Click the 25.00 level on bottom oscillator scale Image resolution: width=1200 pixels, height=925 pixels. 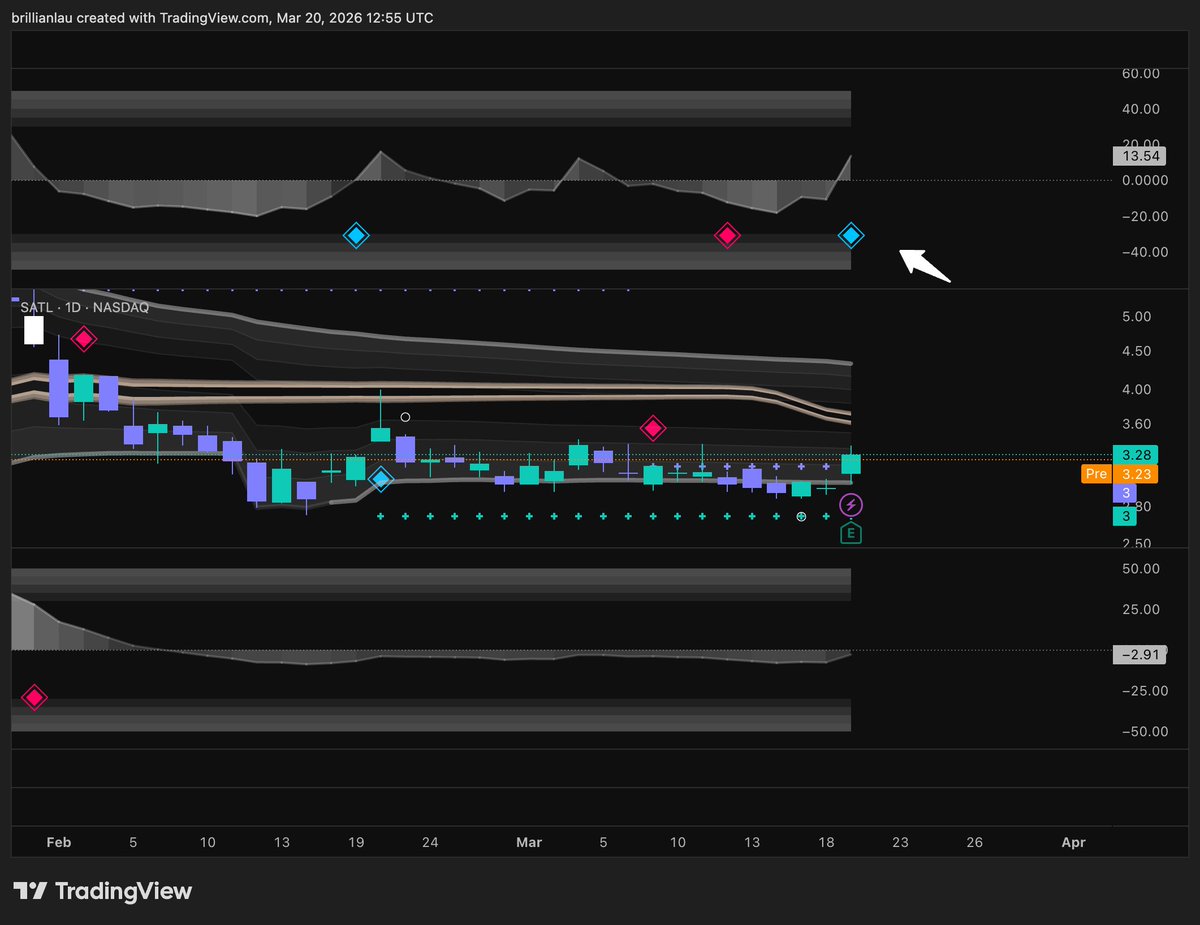[1140, 610]
